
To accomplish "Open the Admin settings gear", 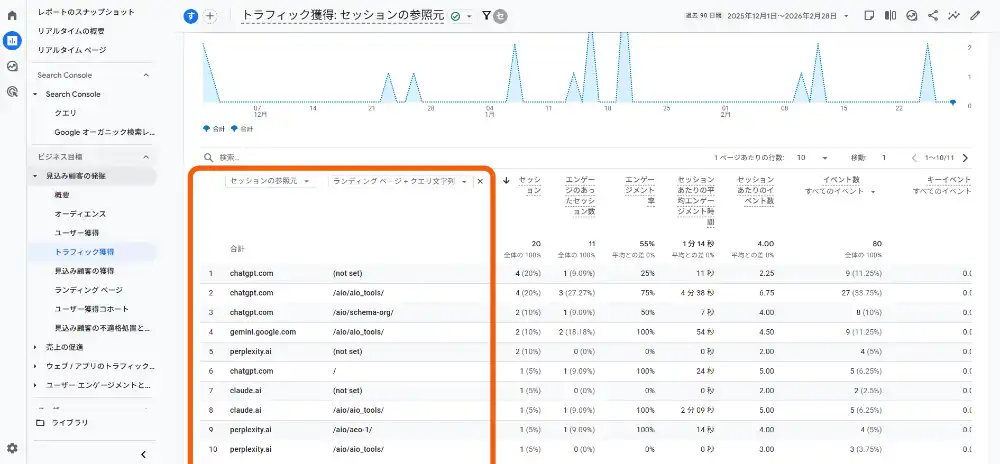I will coord(12,449).
